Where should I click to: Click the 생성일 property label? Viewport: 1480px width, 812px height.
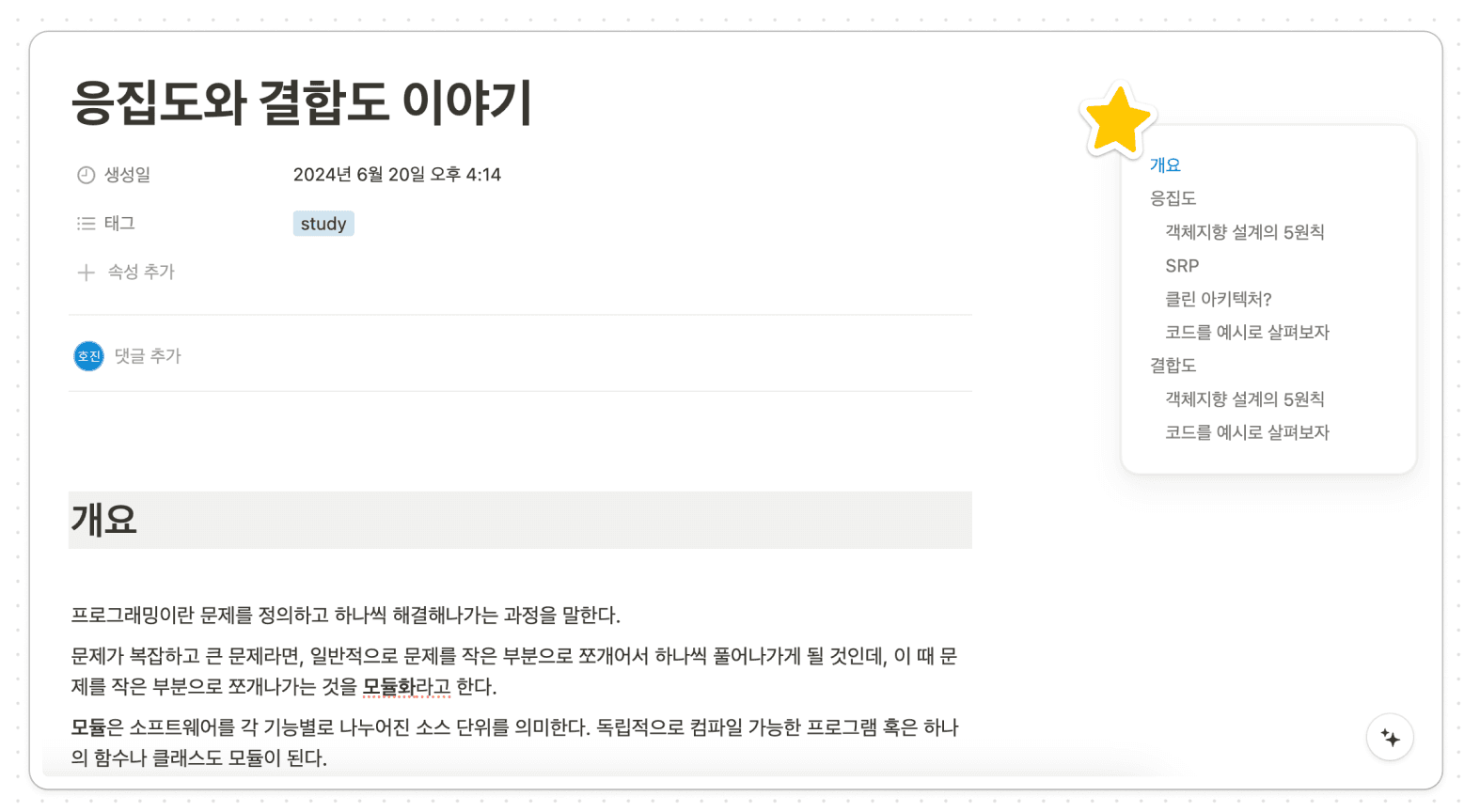tap(127, 175)
